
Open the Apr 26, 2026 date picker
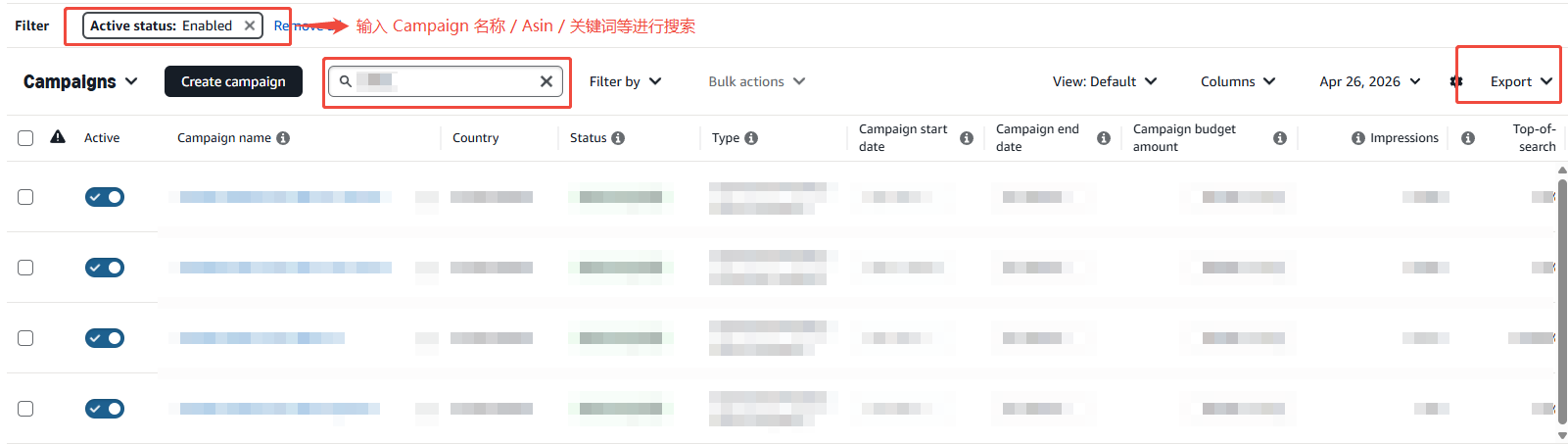click(1369, 81)
